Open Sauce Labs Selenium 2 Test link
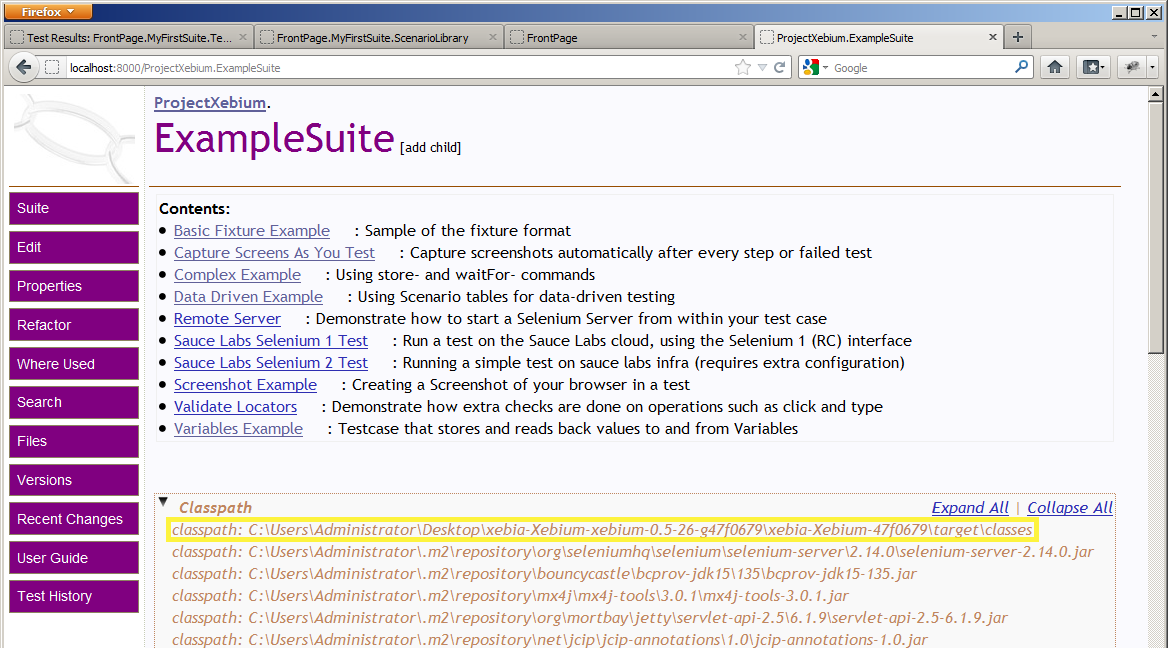The width and height of the screenshot is (1168, 648). point(271,363)
